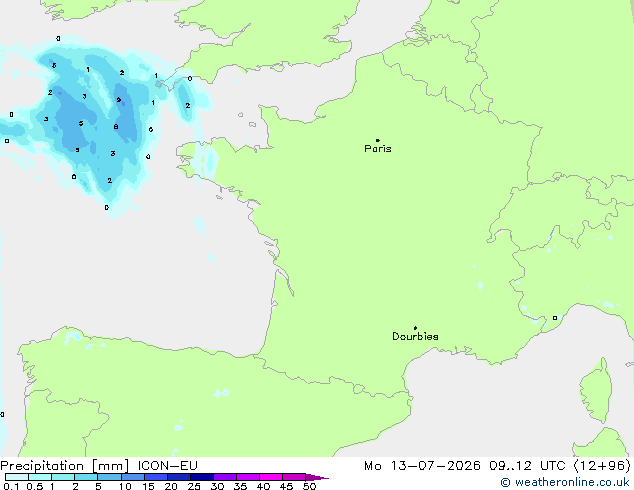Pick the 0.1–0.5 mm legend swatch
The height and width of the screenshot is (490, 634).
[17, 477]
